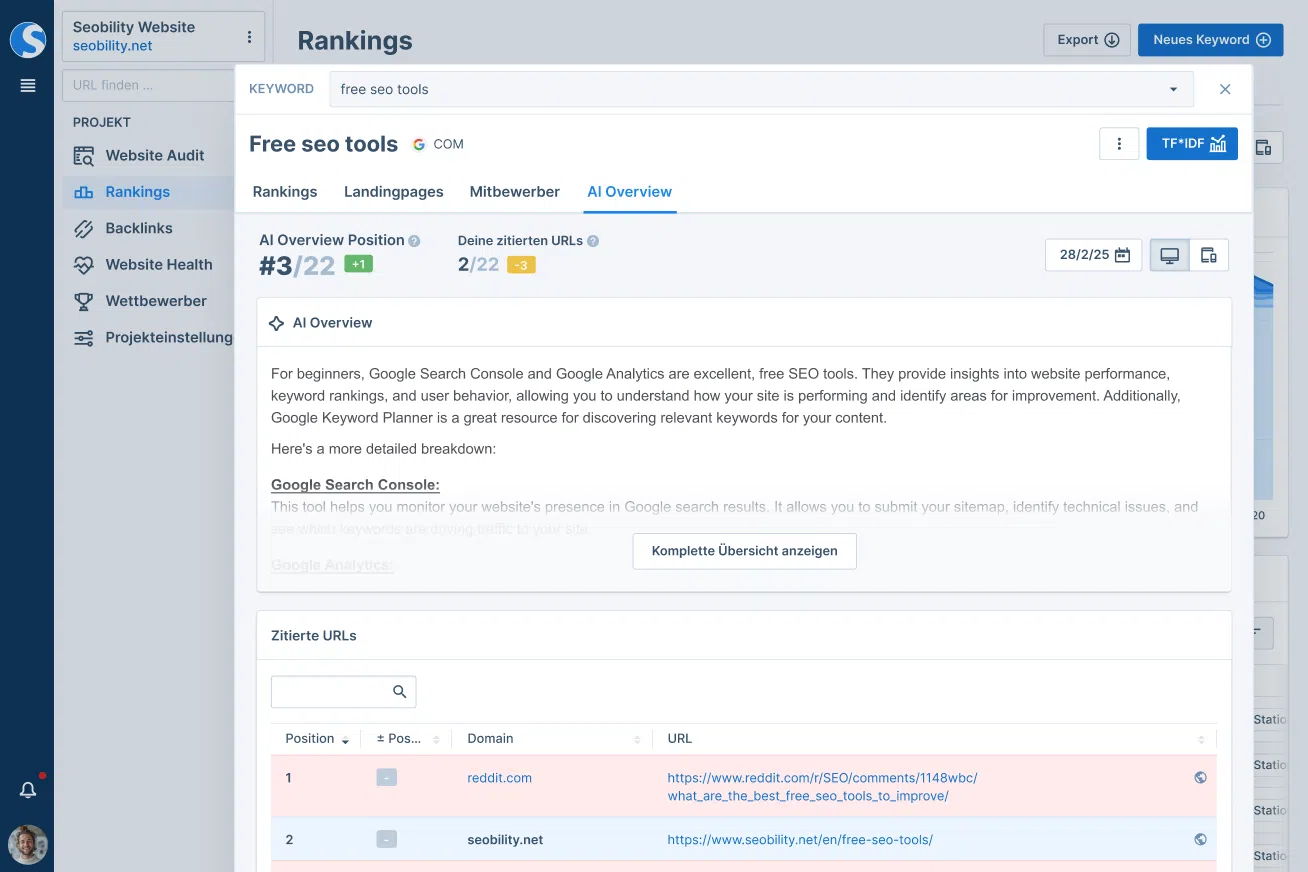Switch to the Mitbewerber tab
The image size is (1308, 872).
tap(514, 192)
